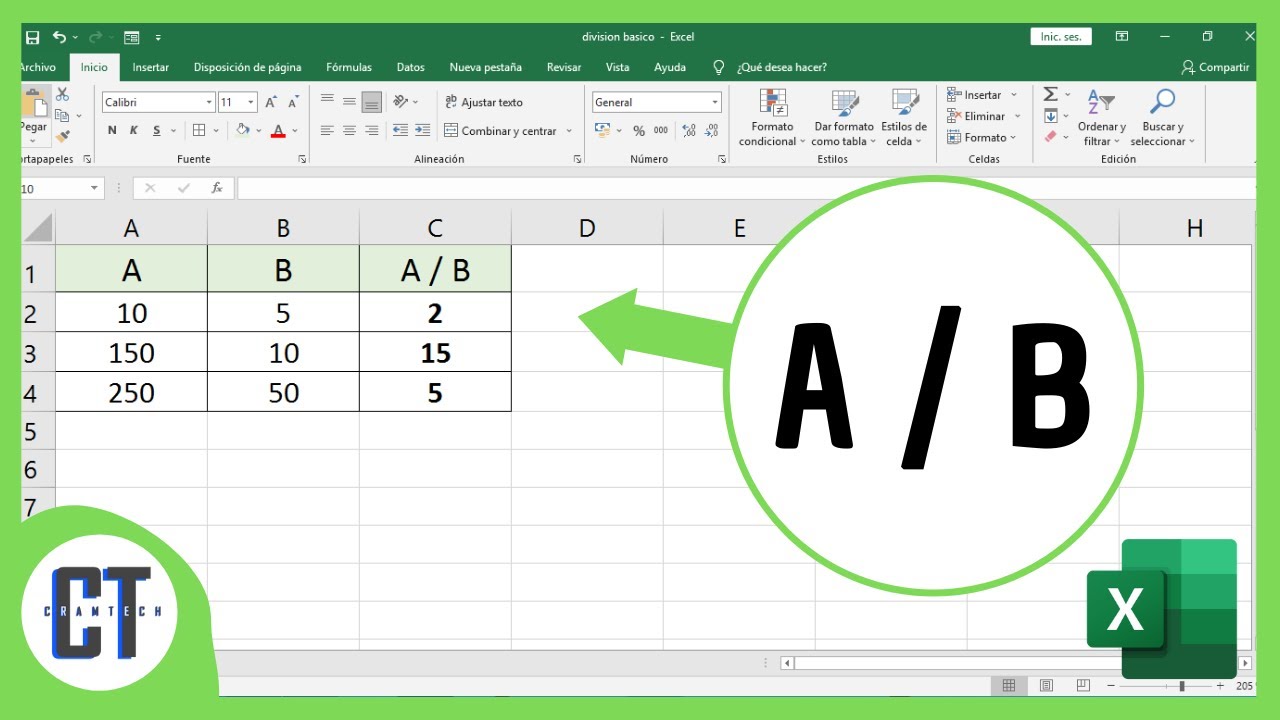Click Insertar in the Celdas group

981,95
